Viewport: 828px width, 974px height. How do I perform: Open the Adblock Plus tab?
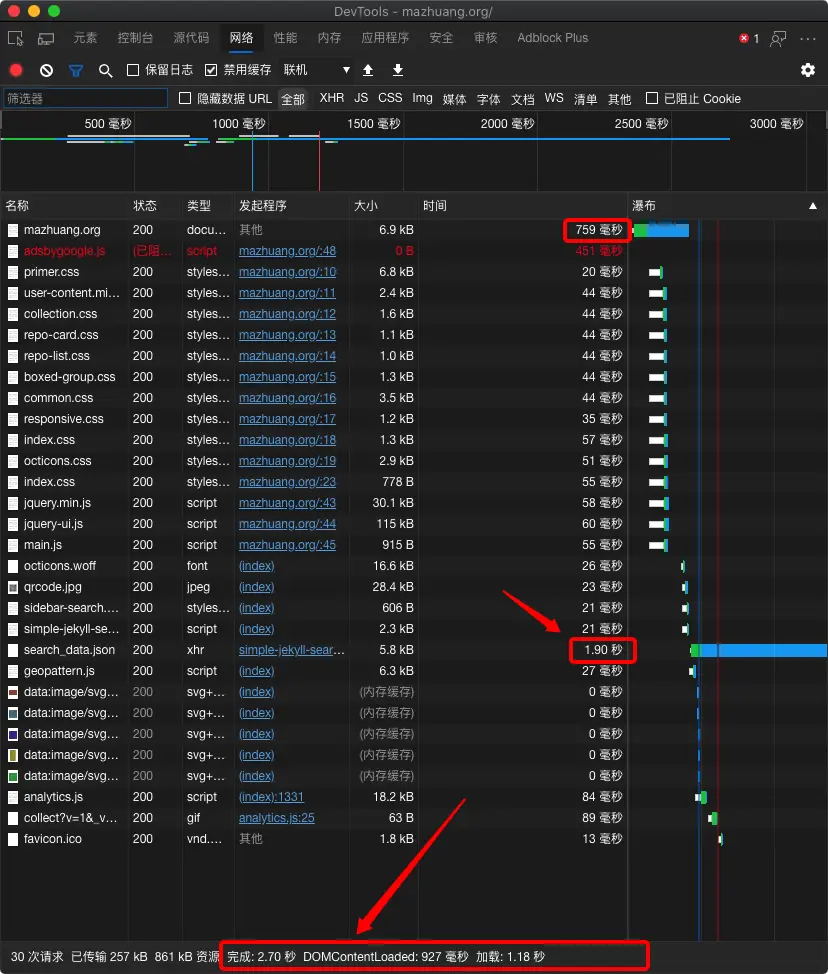[552, 37]
